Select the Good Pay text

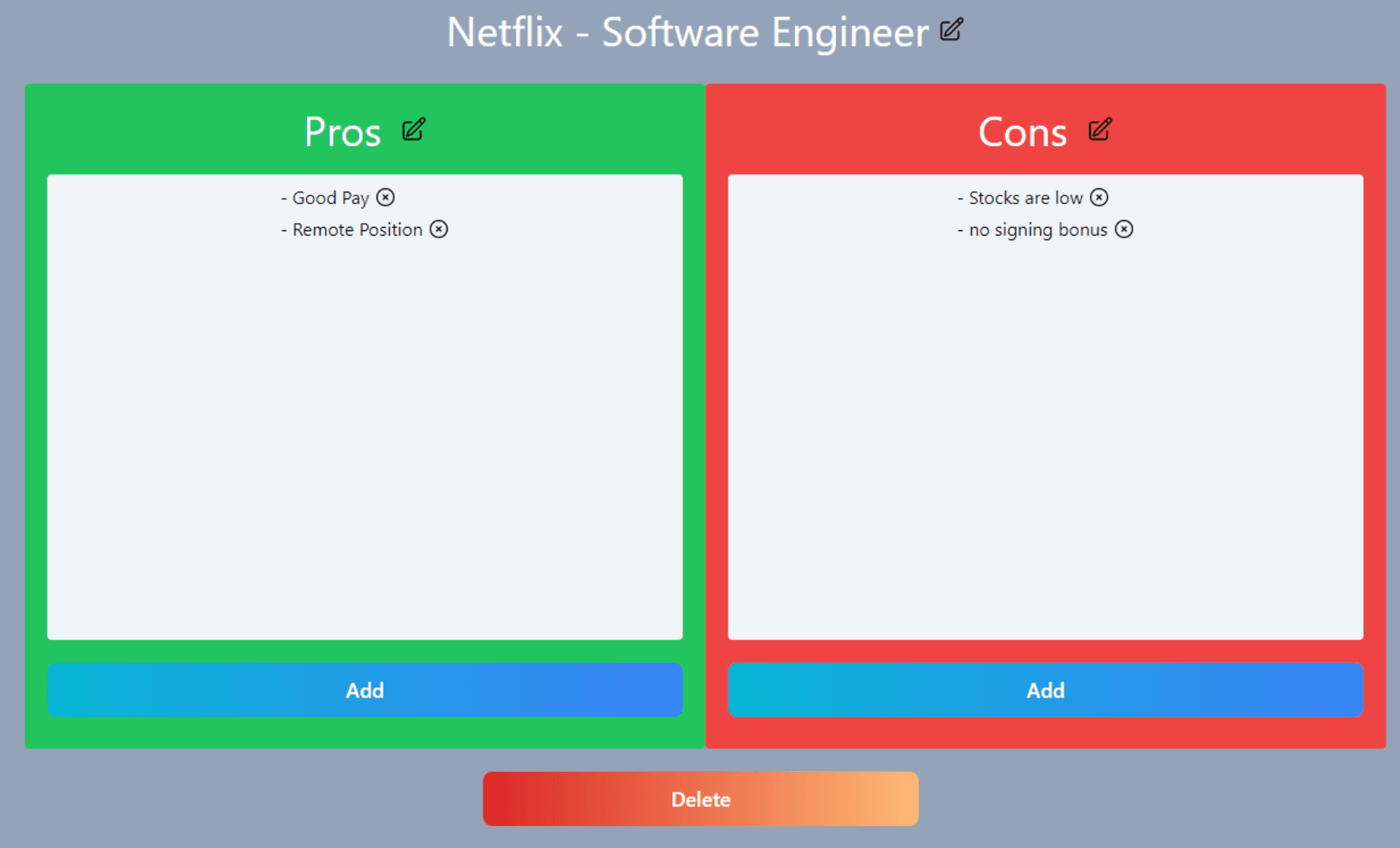[x=331, y=198]
